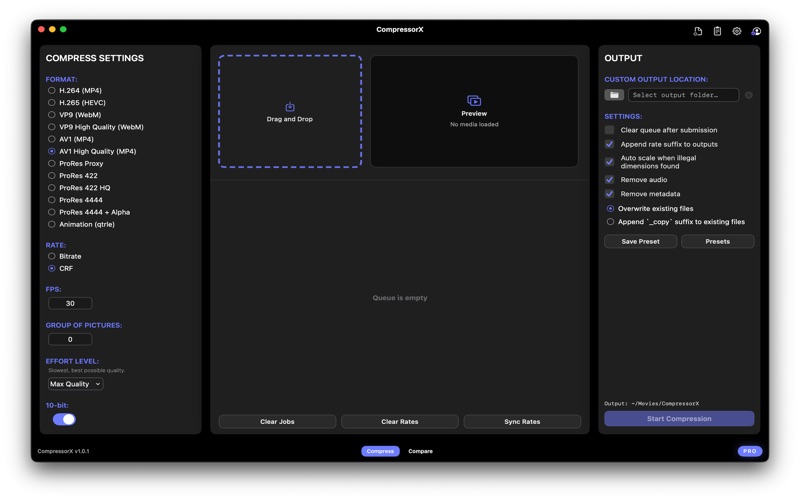Choose Bitrate as the rate mode

[64, 256]
